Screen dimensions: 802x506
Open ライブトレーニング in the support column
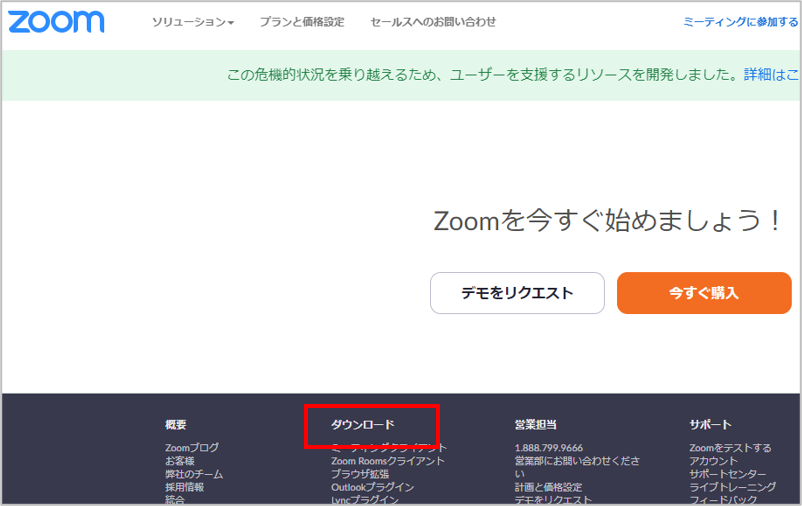[x=732, y=487]
